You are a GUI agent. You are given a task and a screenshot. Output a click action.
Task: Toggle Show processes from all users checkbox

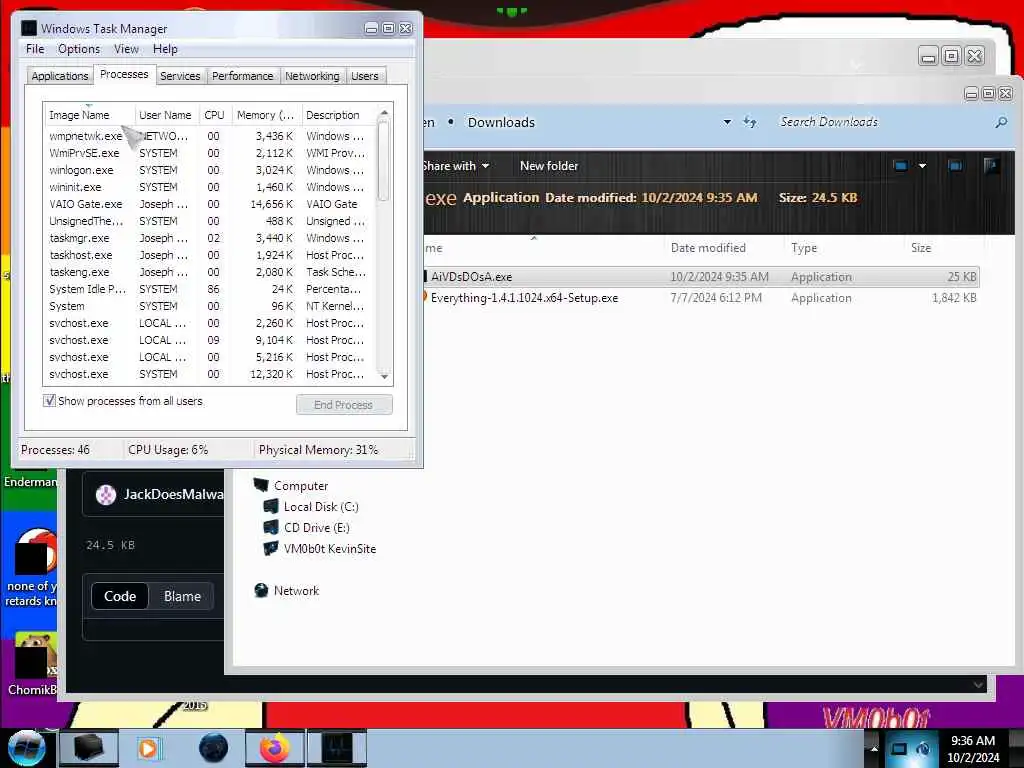click(x=50, y=400)
